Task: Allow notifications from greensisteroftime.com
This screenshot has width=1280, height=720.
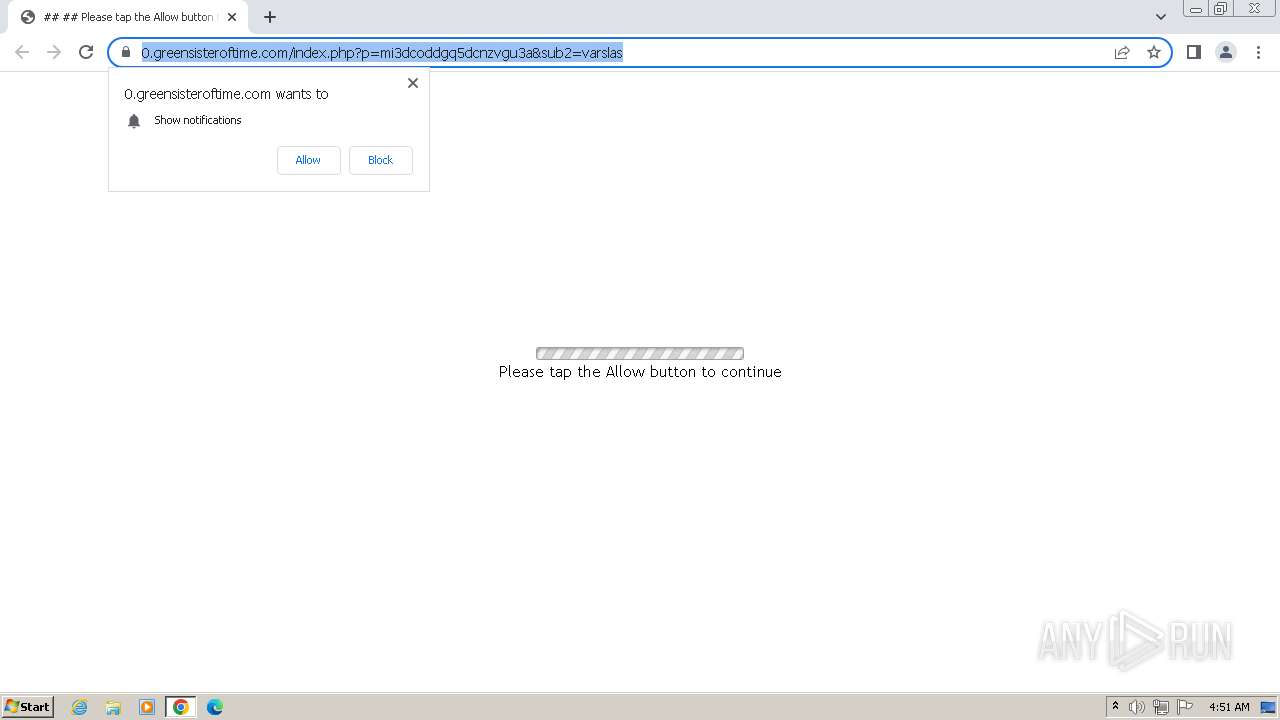Action: point(308,160)
